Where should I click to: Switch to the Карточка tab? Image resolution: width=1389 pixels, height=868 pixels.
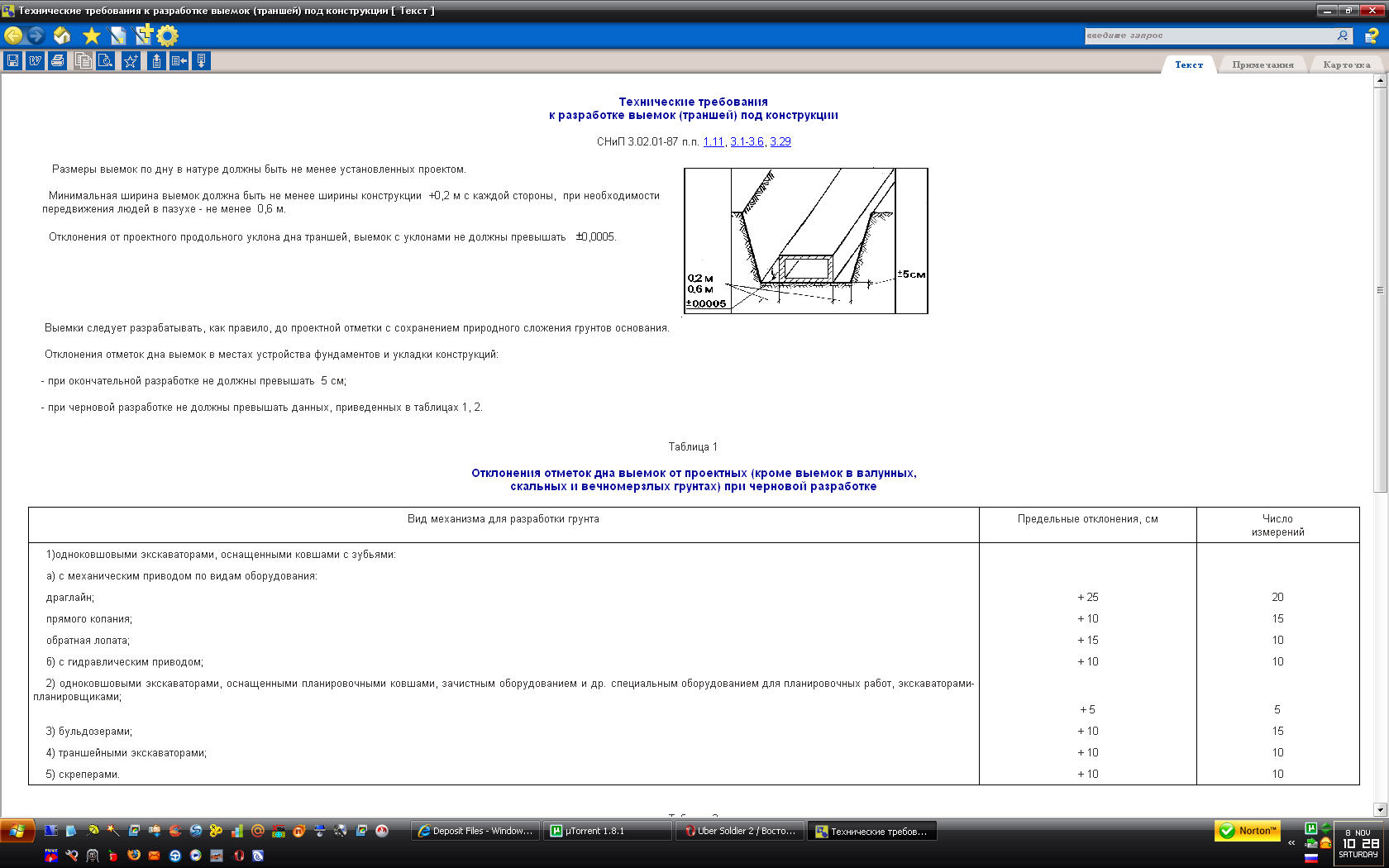pyautogui.click(x=1346, y=64)
